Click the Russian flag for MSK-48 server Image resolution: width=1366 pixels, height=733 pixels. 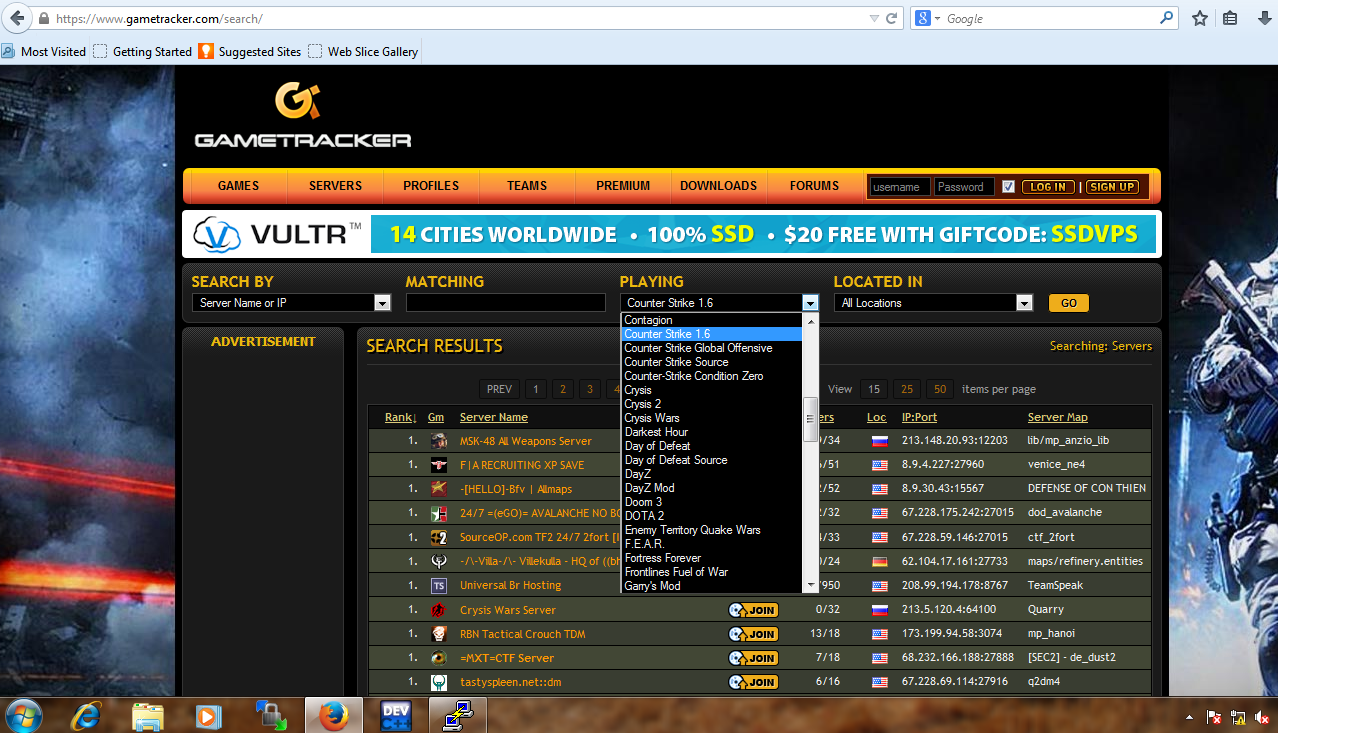pyautogui.click(x=879, y=441)
